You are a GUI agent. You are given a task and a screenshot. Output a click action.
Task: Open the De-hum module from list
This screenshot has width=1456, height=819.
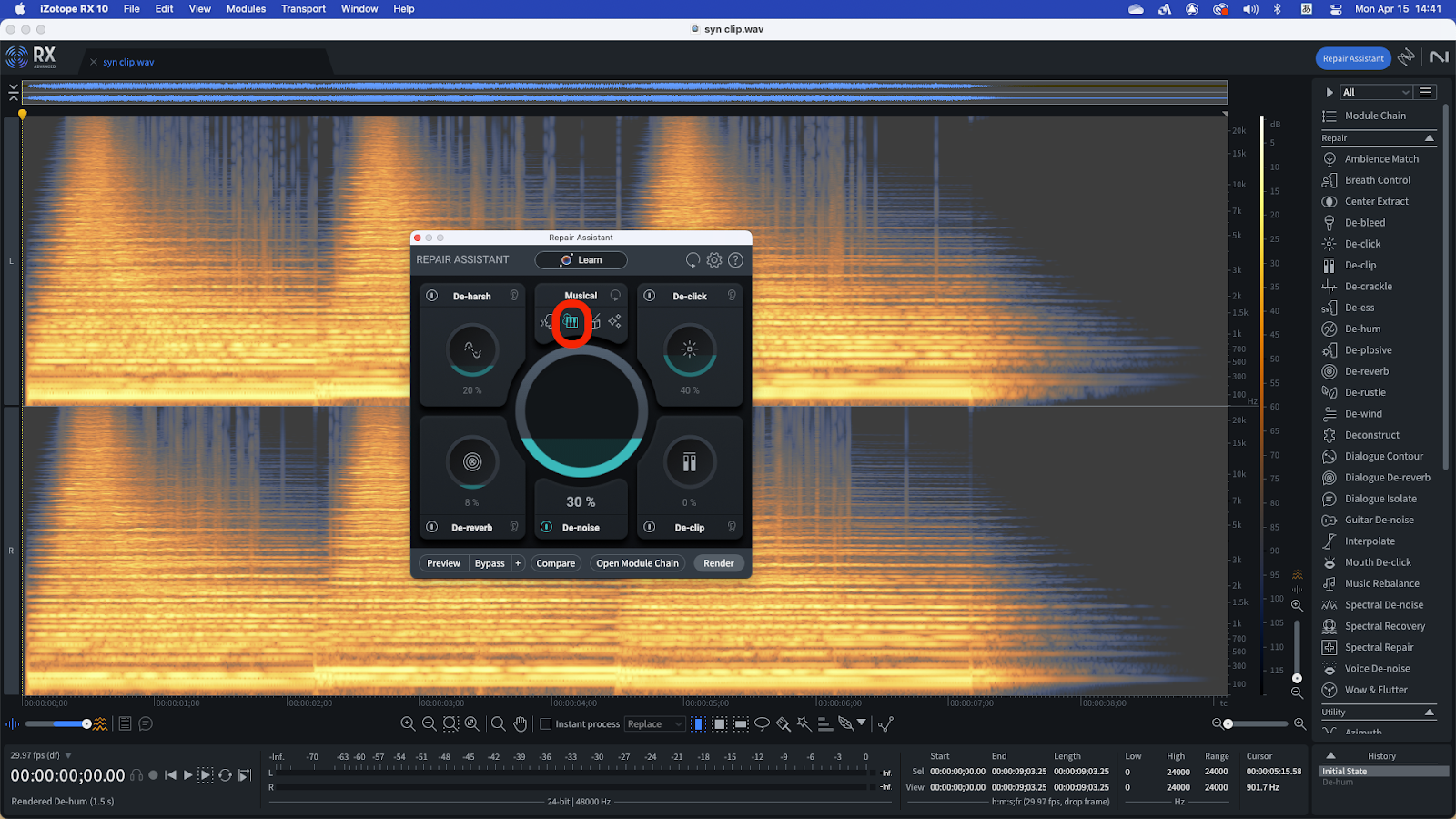tap(1362, 329)
